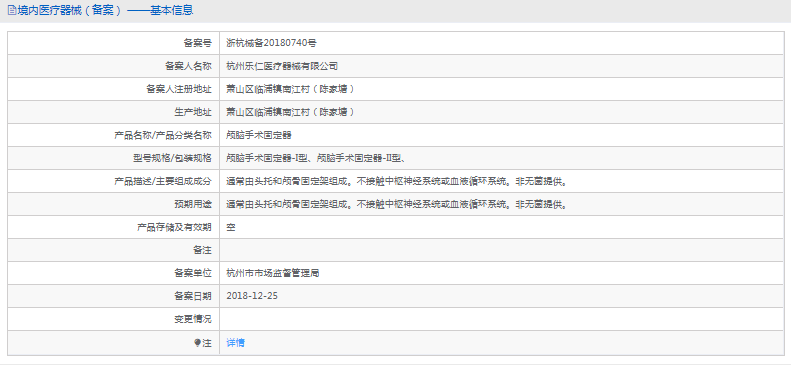Select the description text in 产品描述/主要组成成分 row
The width and height of the screenshot is (791, 365).
(x=398, y=181)
